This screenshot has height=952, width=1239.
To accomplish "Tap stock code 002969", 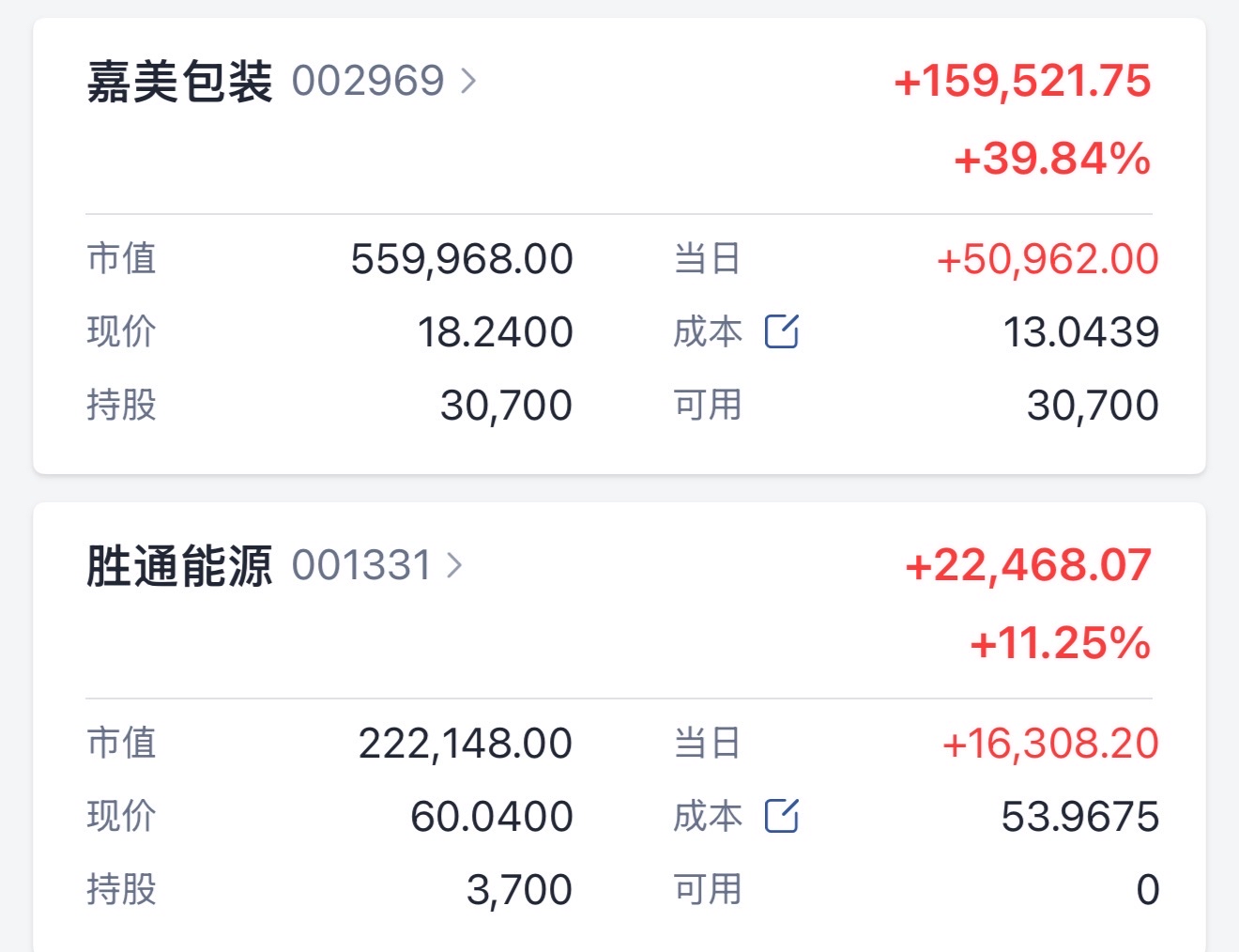I will [368, 81].
